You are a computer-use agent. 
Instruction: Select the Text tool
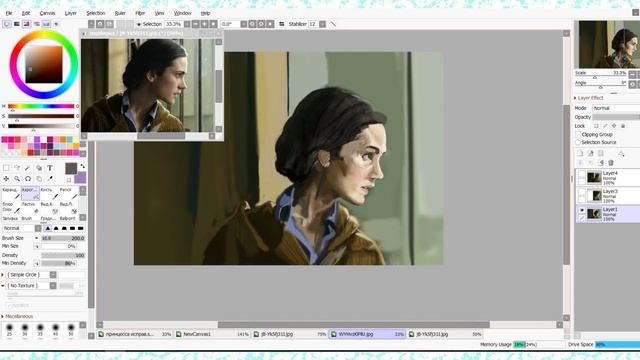click(49, 168)
